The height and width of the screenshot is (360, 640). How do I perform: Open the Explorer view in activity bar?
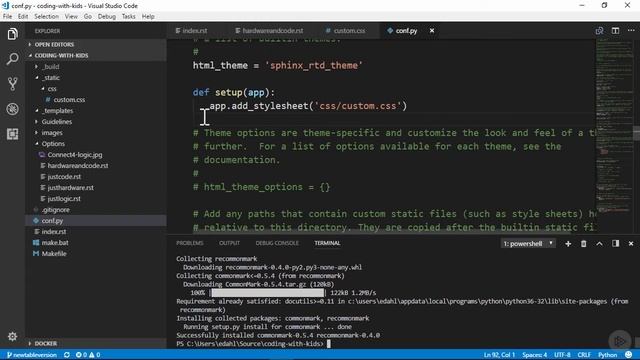[x=12, y=34]
